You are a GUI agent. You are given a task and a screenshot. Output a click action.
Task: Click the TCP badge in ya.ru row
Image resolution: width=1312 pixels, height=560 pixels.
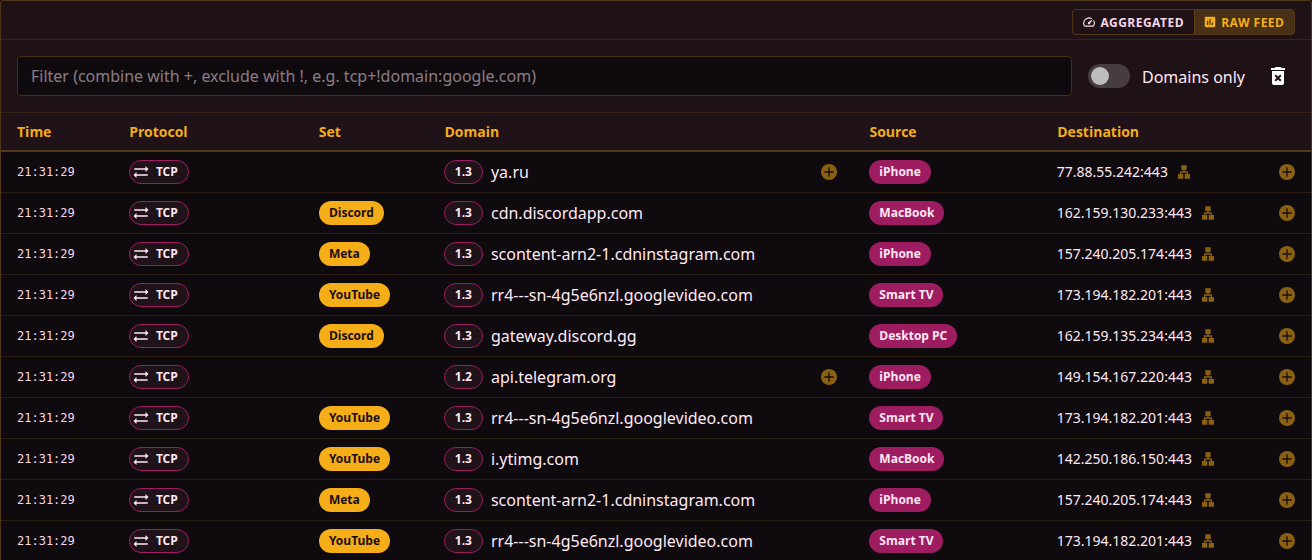click(x=159, y=172)
